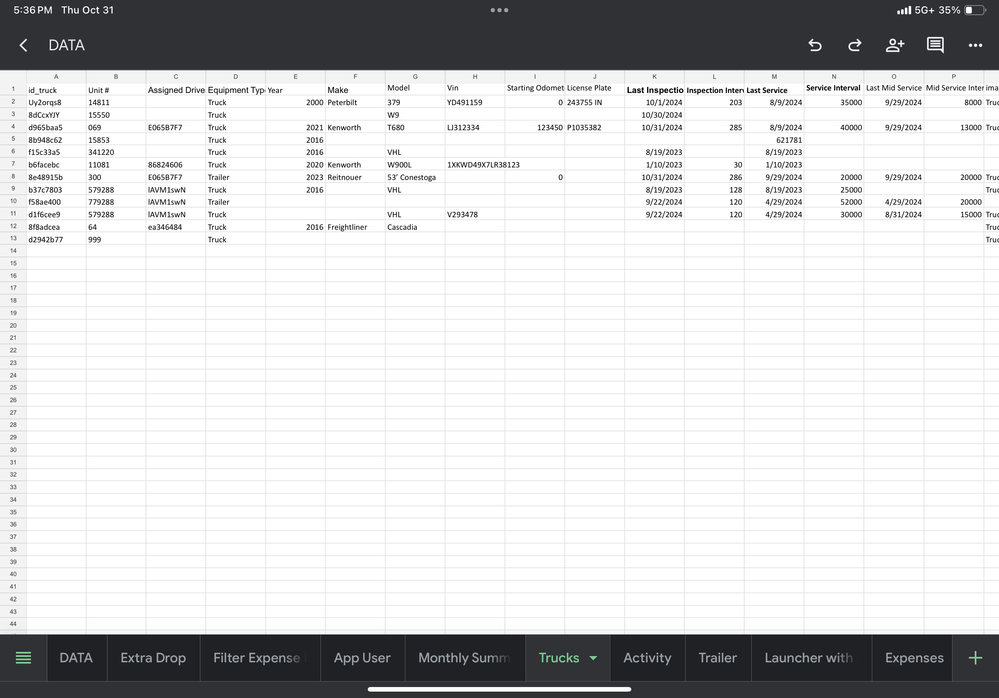999x698 pixels.
Task: Select cell Freightliner
Action: pos(355,227)
